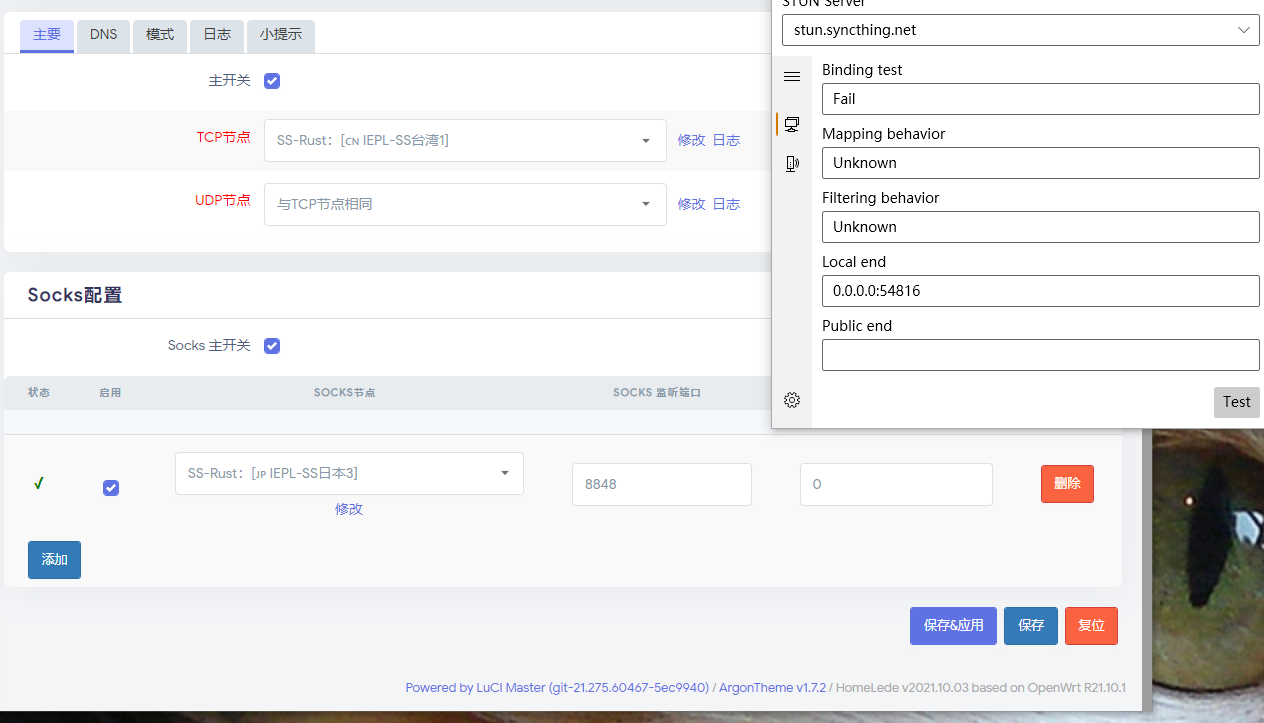The width and height of the screenshot is (1264, 723).
Task: Click the Test button in the STUN panel
Action: 1236,402
